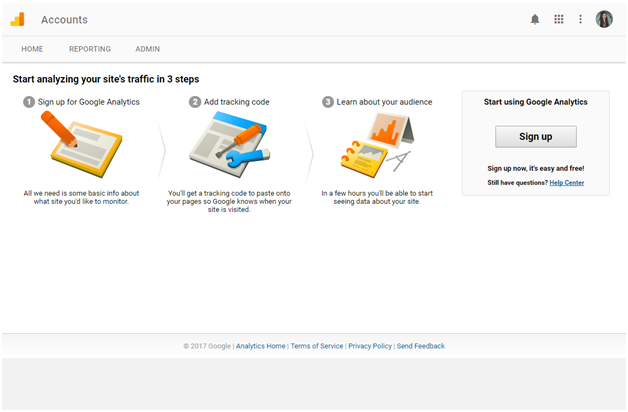Screen dimensions: 628x412
Task: Click 'Start analyzing your site's traffic' headline
Action: point(106,79)
